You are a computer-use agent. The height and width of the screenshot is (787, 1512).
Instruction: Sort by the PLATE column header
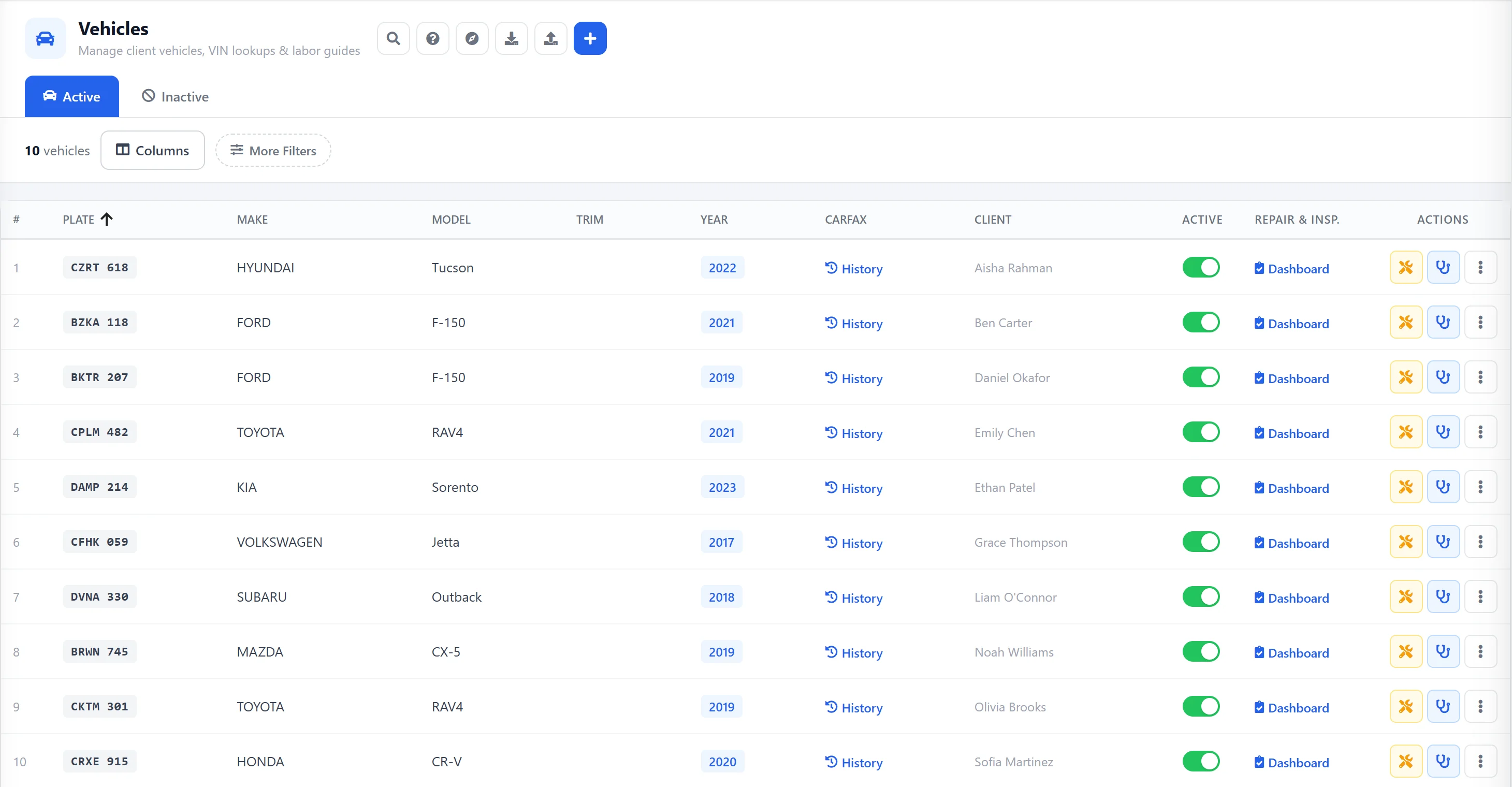[x=88, y=220]
